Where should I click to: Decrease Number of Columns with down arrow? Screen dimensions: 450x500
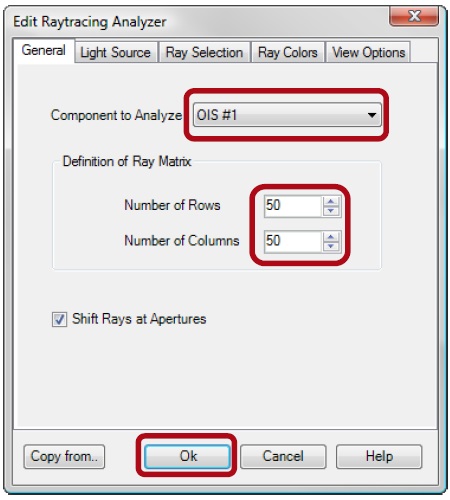click(x=331, y=246)
